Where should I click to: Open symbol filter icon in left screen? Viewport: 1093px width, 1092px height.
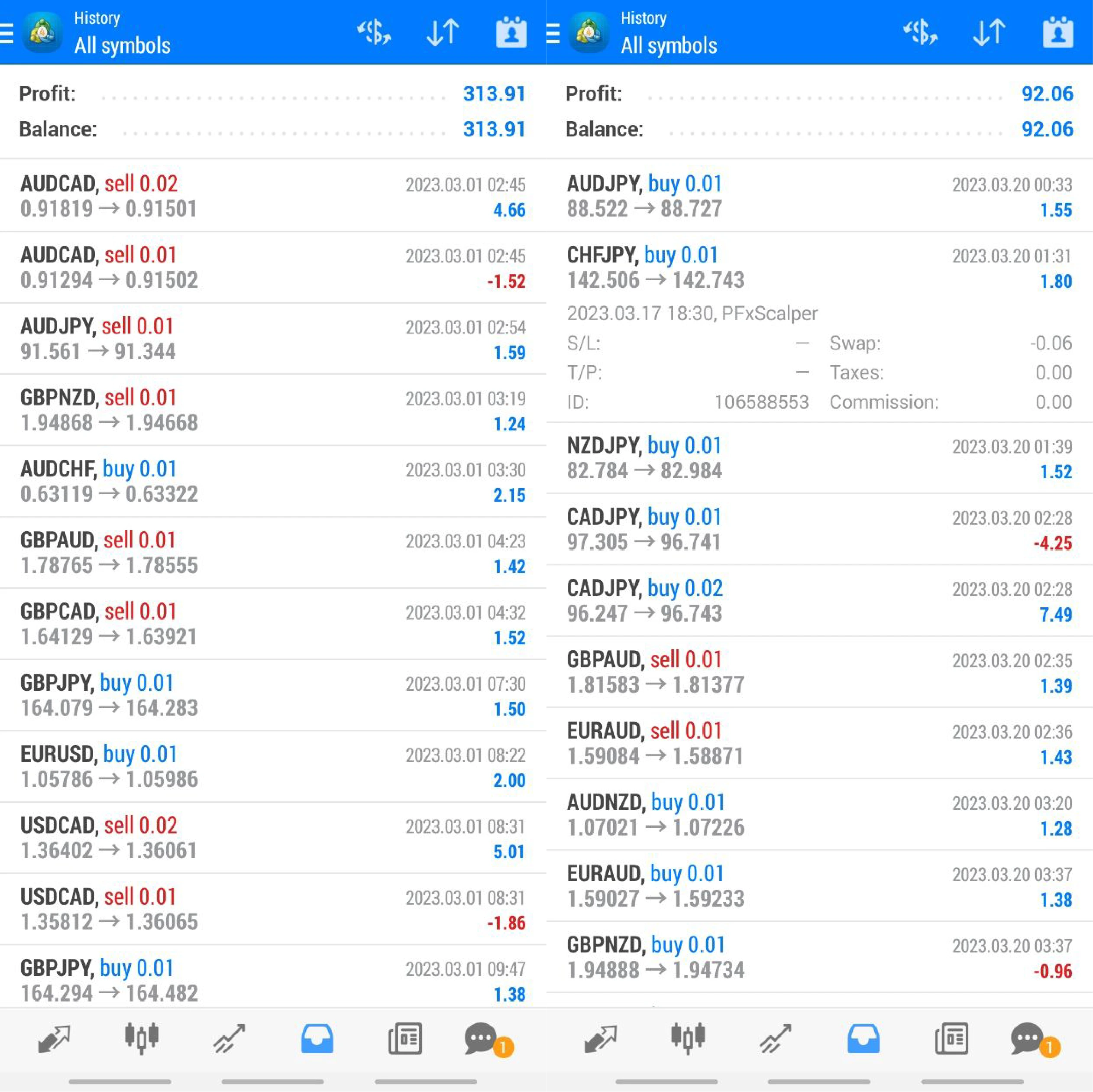pos(374,32)
